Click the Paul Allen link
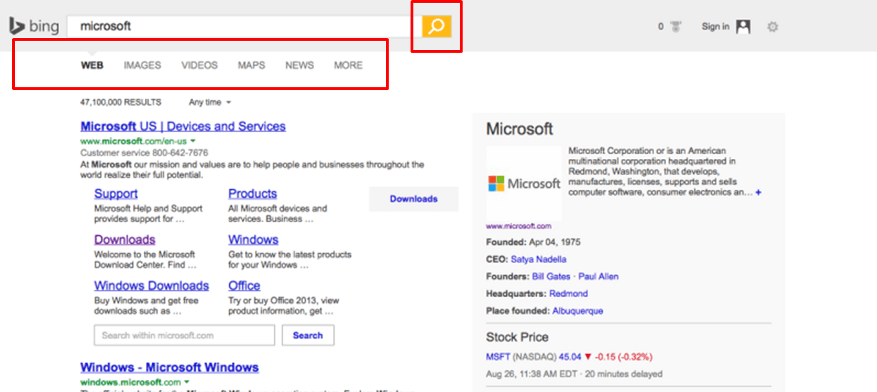The image size is (877, 392). (598, 276)
